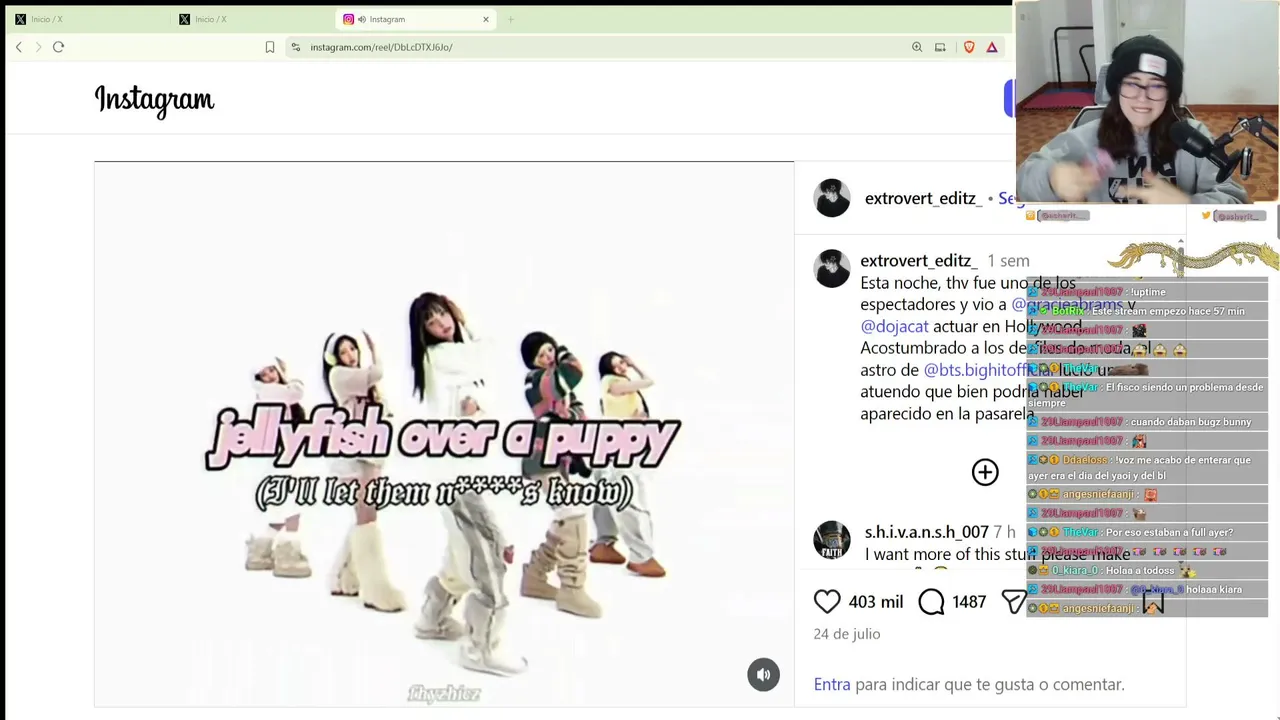Open the Brave Shields lion icon

click(969, 47)
